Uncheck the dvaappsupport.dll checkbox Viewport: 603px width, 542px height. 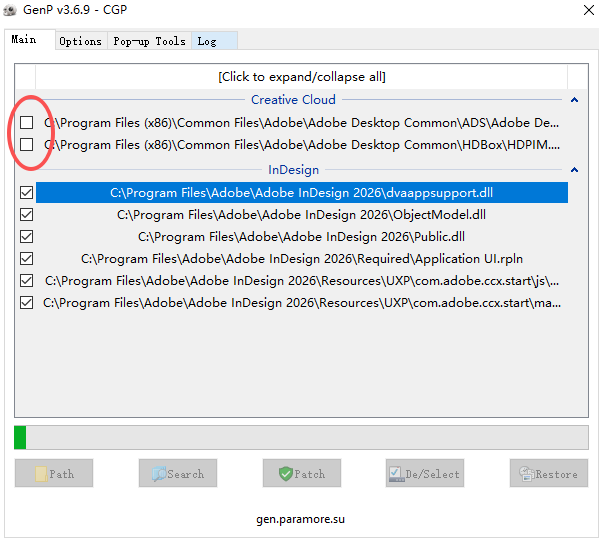(x=26, y=192)
